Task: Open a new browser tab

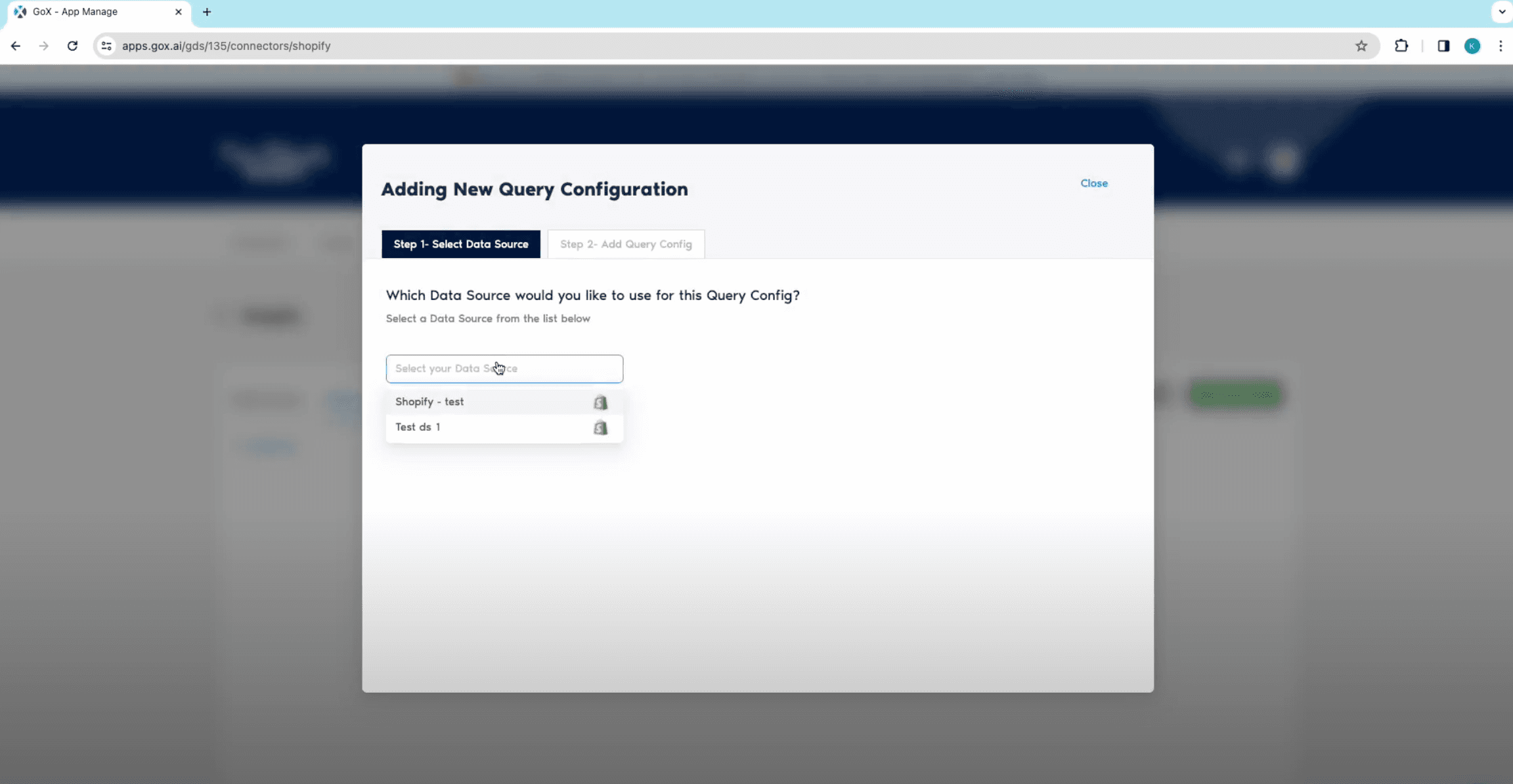Action: [x=207, y=12]
